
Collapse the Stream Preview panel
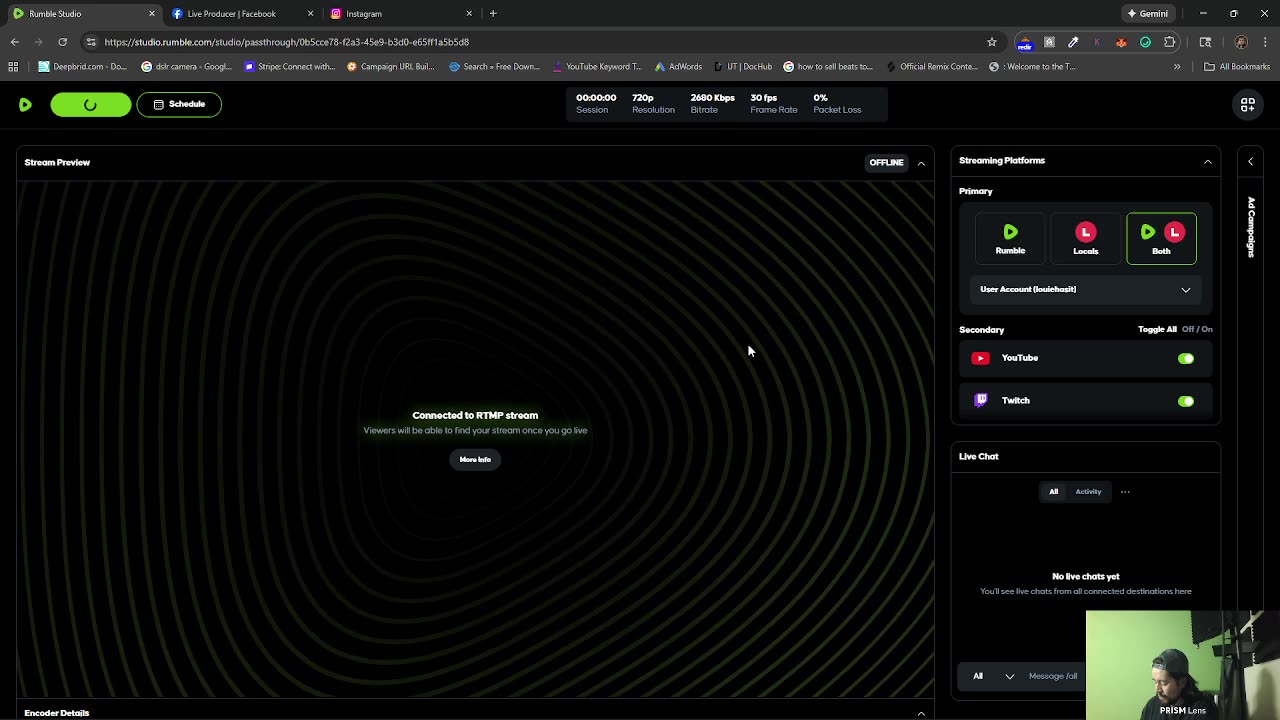pyautogui.click(x=921, y=163)
